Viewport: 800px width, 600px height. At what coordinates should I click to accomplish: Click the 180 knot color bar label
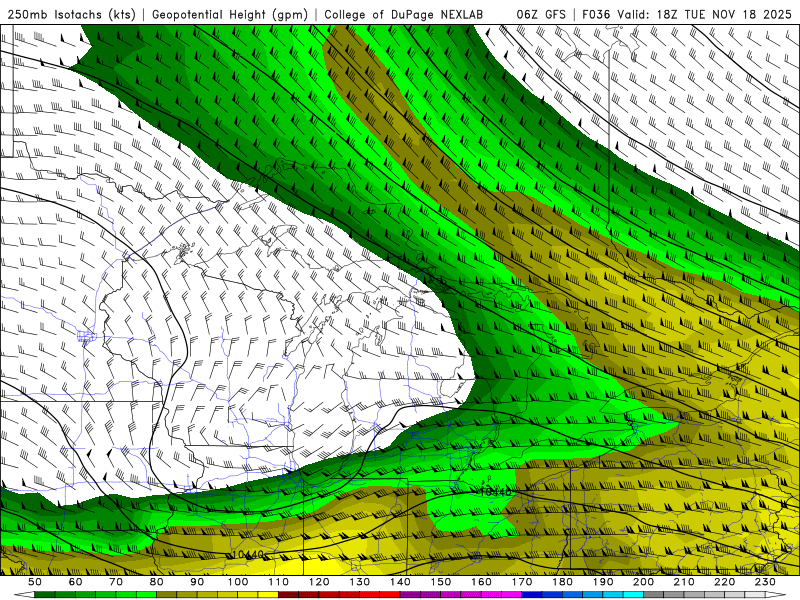[x=562, y=582]
